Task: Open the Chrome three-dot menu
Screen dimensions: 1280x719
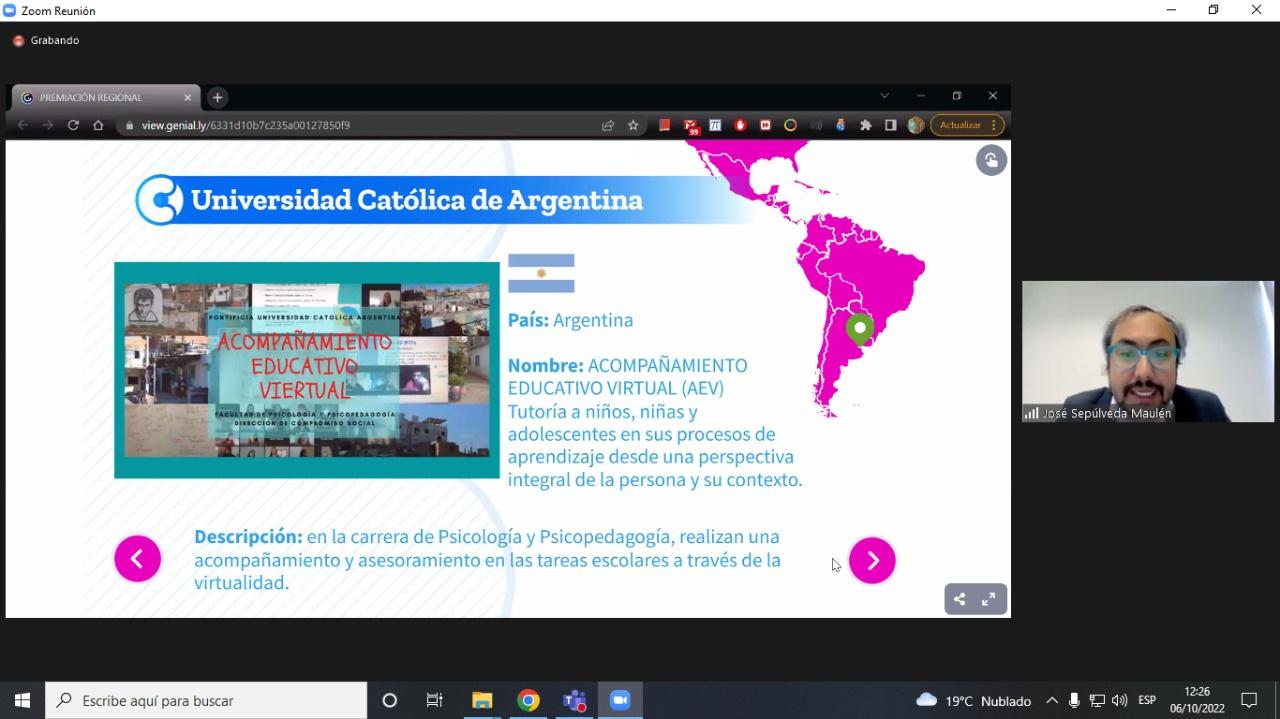Action: pos(993,125)
